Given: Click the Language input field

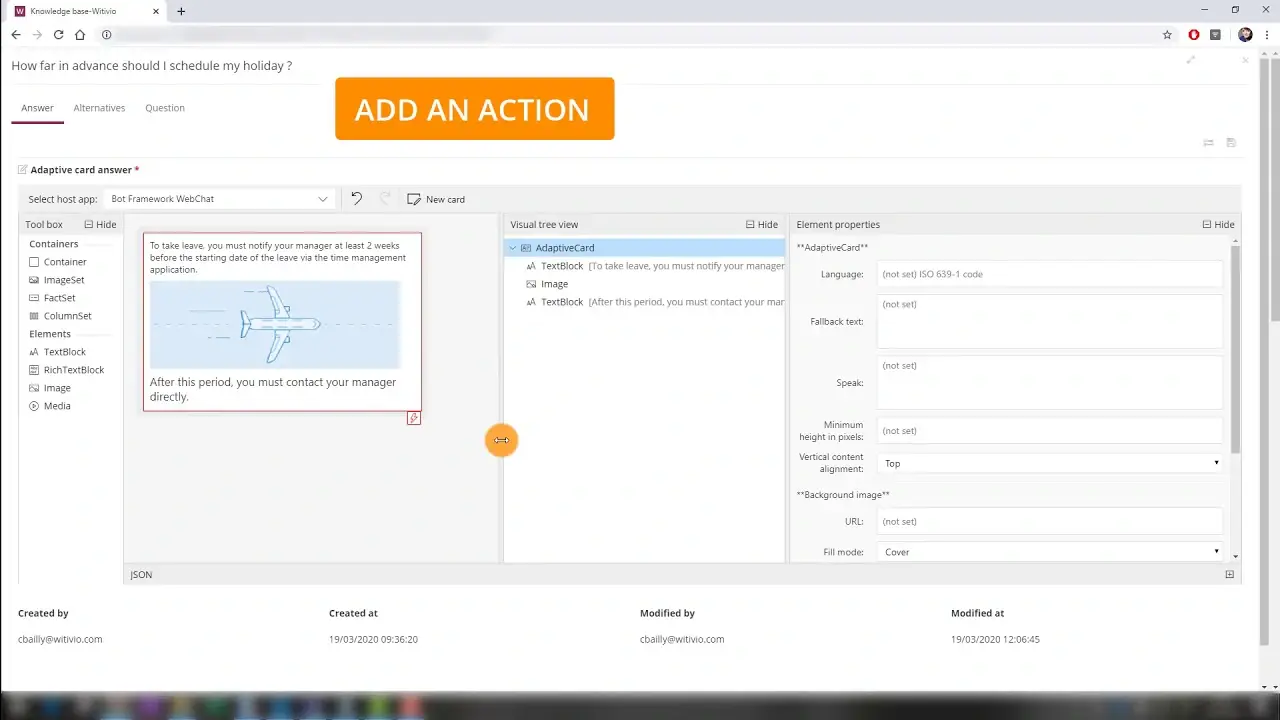Looking at the screenshot, I should tap(1050, 274).
